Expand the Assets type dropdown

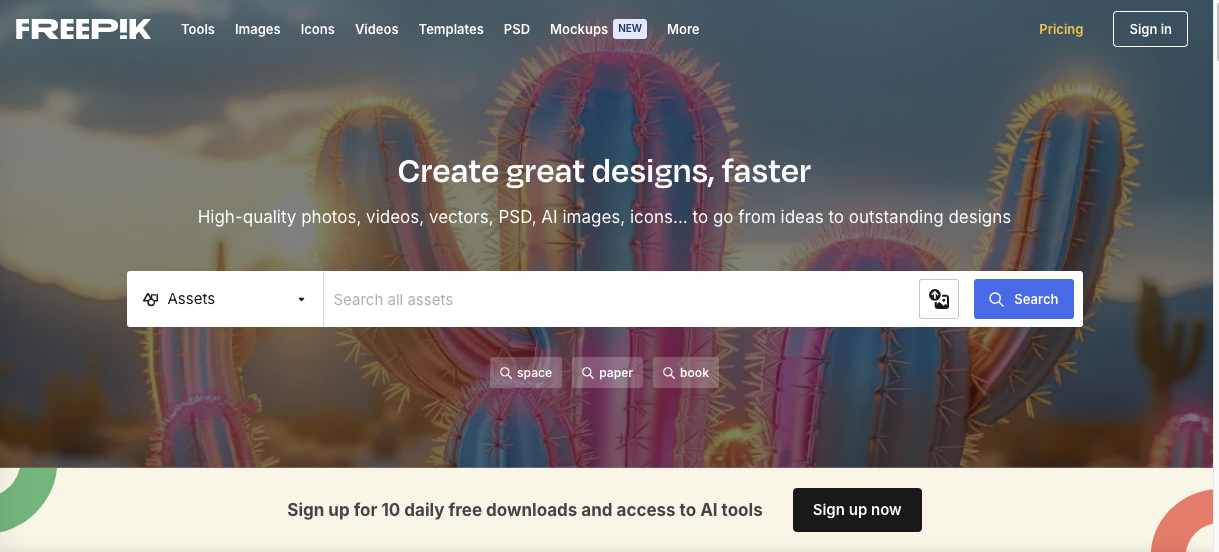point(225,299)
